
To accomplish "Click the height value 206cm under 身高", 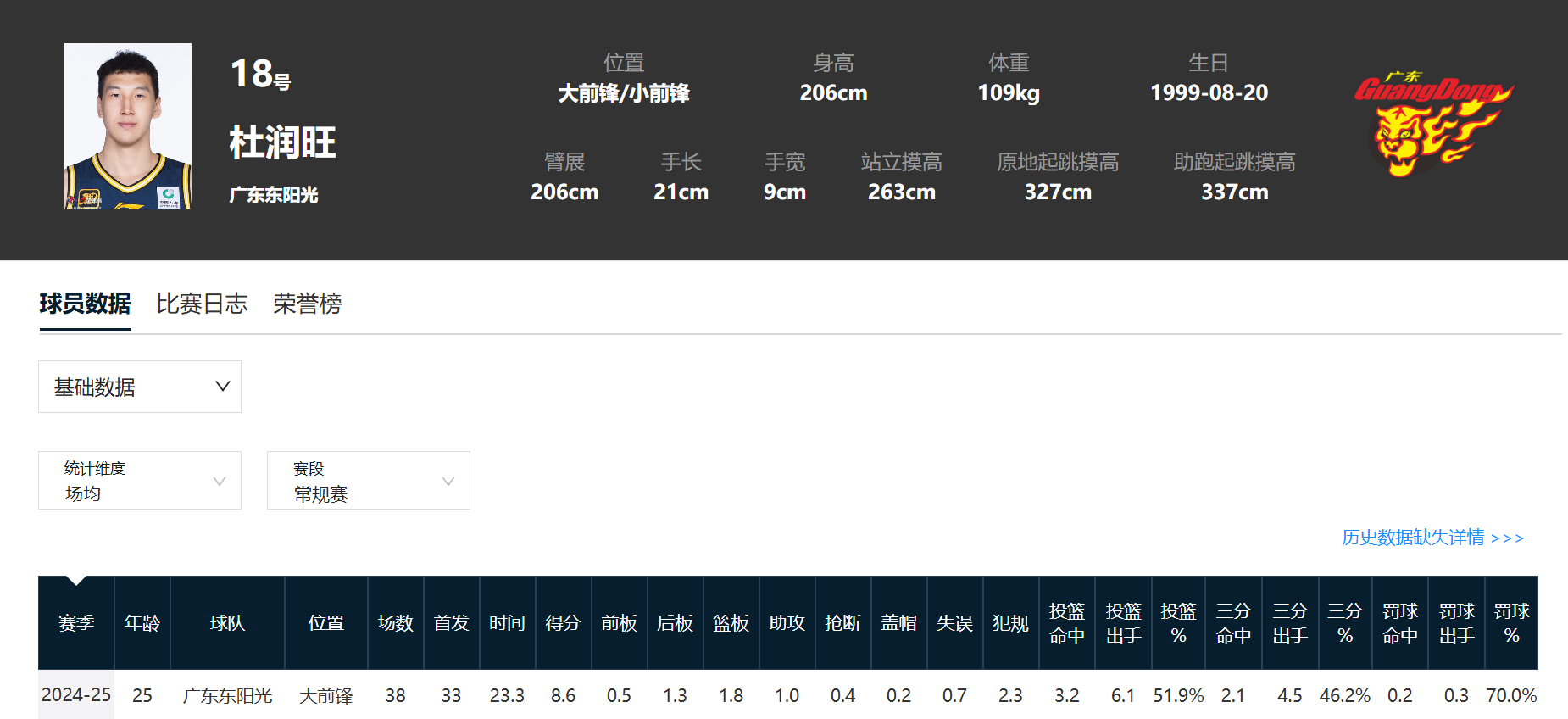I will [833, 92].
